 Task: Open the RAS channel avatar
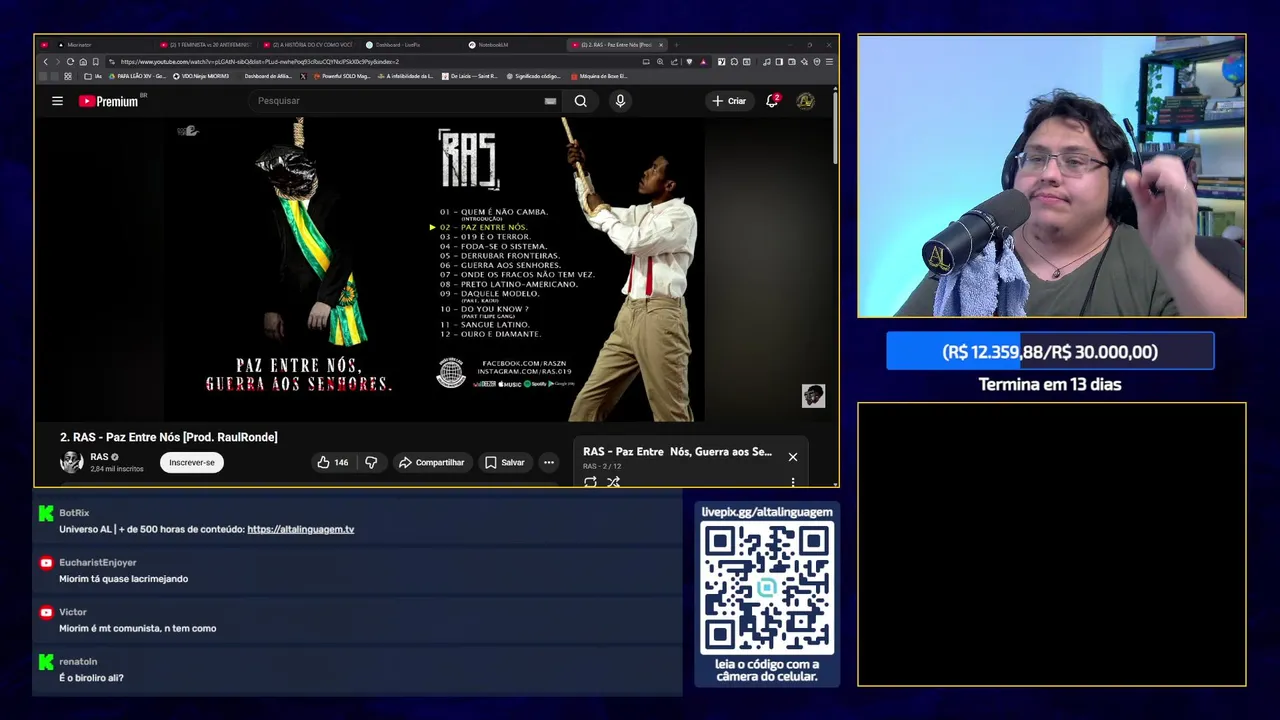point(72,462)
